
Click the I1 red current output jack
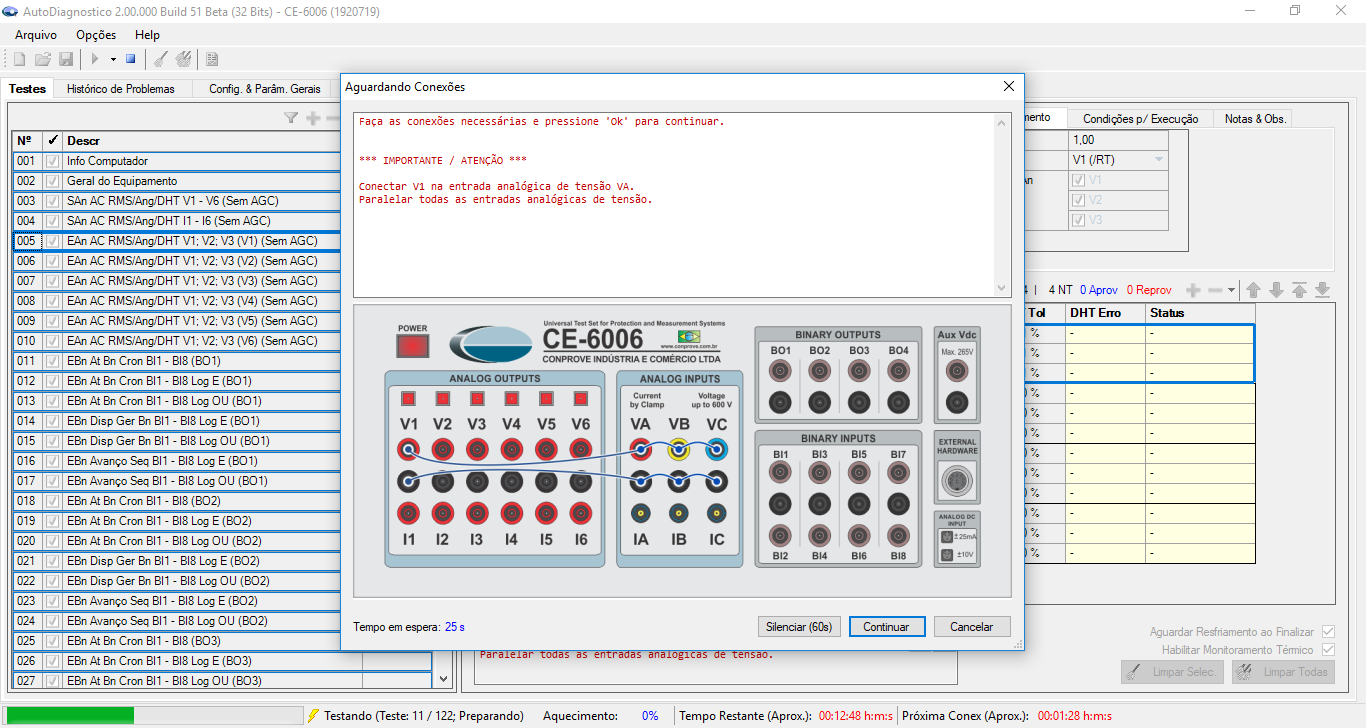click(x=408, y=514)
